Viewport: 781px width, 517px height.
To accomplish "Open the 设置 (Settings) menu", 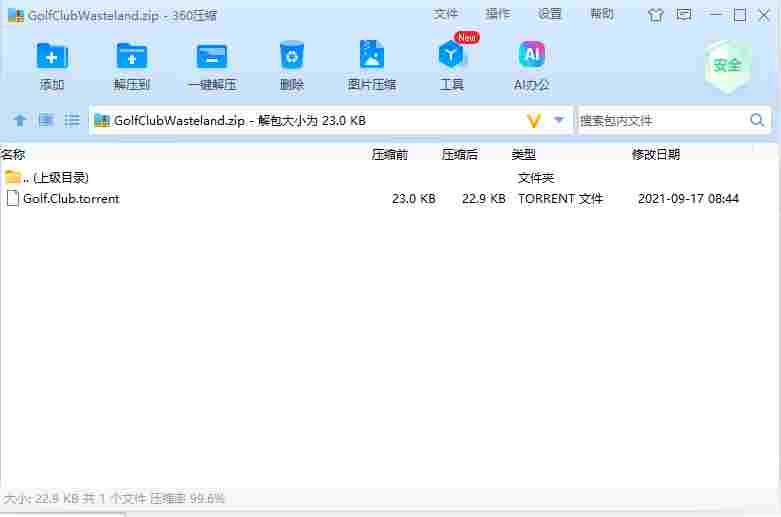I will pyautogui.click(x=550, y=14).
